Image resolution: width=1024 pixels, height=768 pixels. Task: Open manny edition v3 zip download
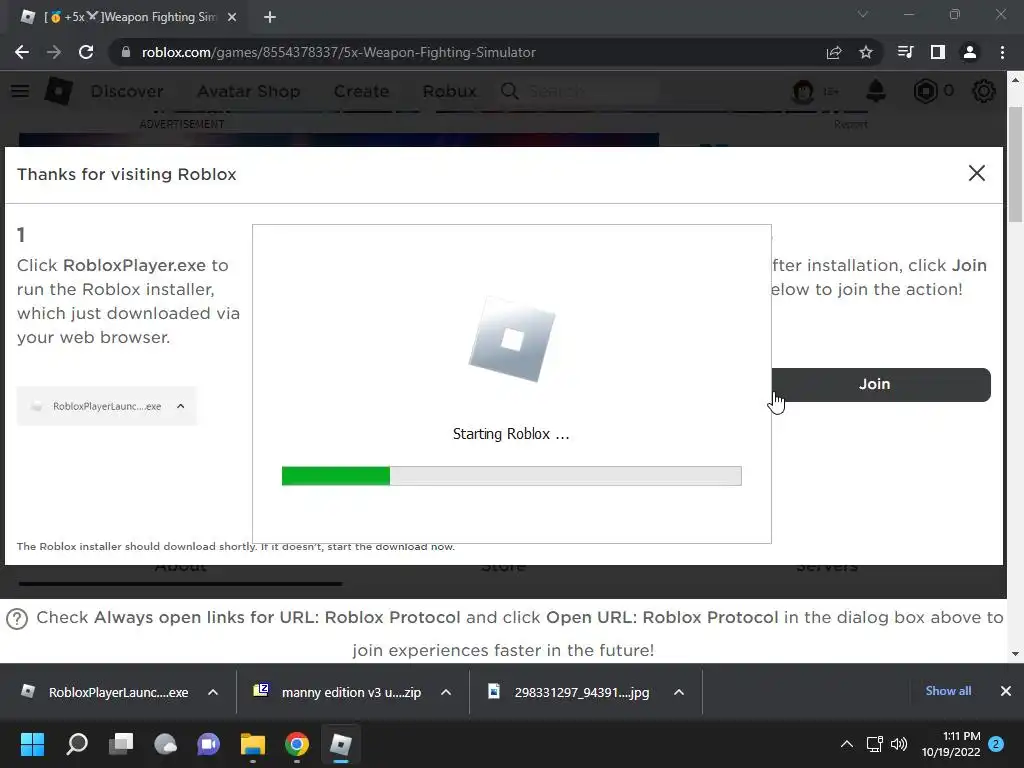coord(338,692)
